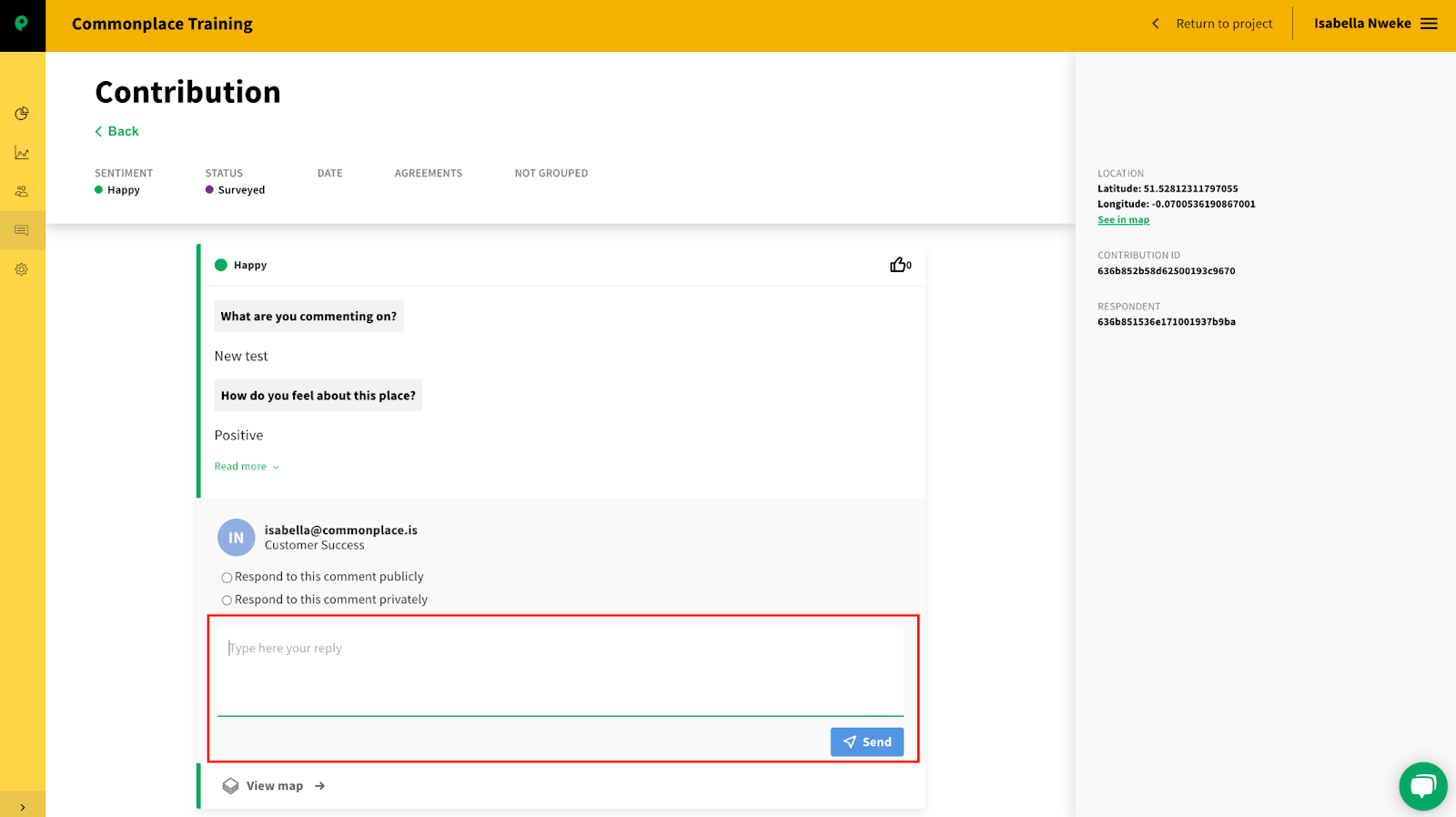Focus the reply text field
Viewport: 1456px width, 817px height.
click(x=561, y=671)
